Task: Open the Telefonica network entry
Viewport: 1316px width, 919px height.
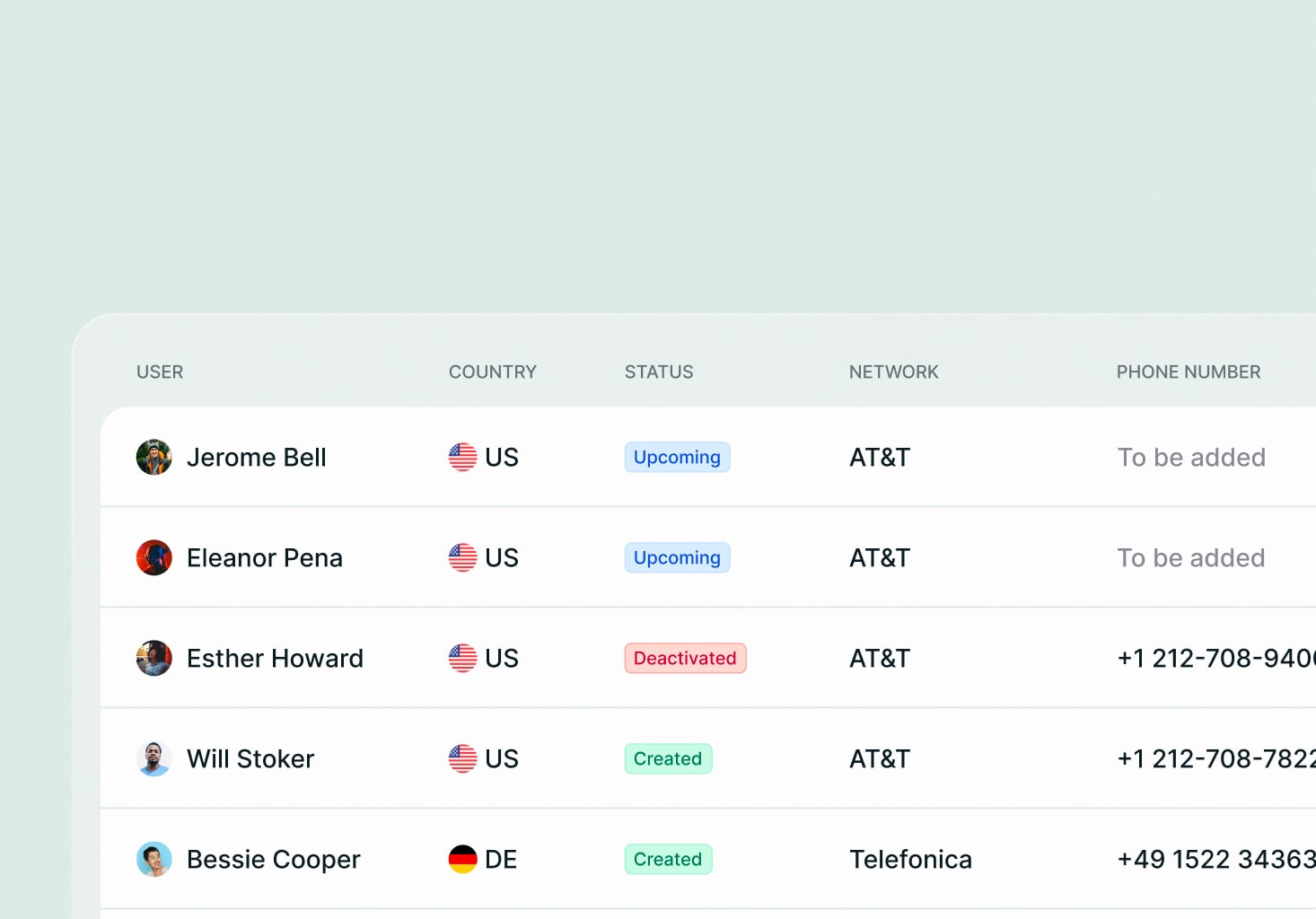Action: click(910, 859)
